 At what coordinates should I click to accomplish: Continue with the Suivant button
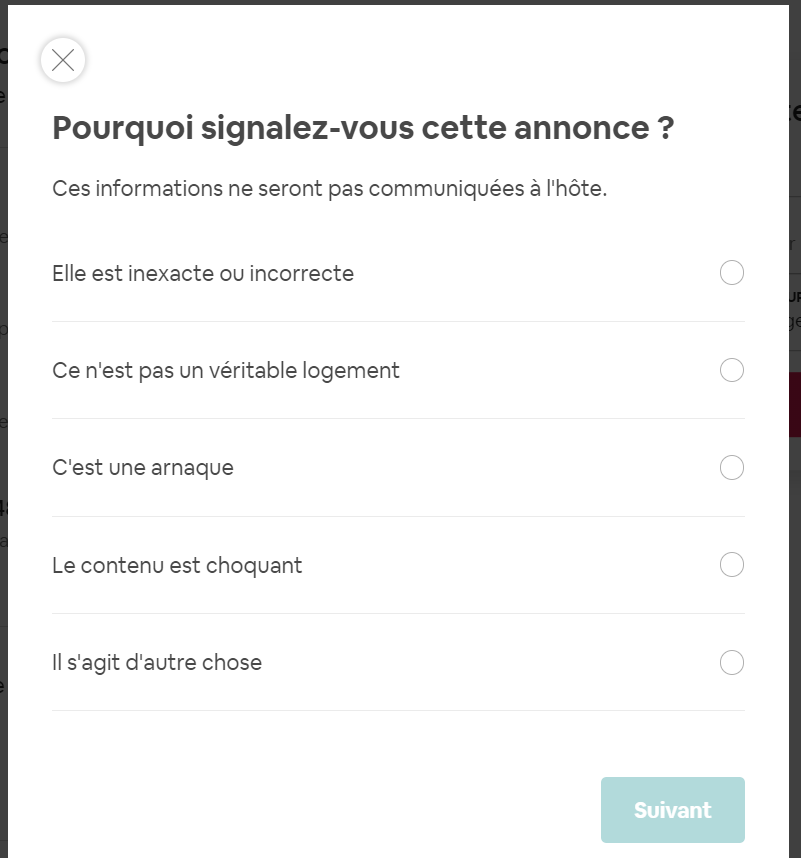[x=672, y=810]
